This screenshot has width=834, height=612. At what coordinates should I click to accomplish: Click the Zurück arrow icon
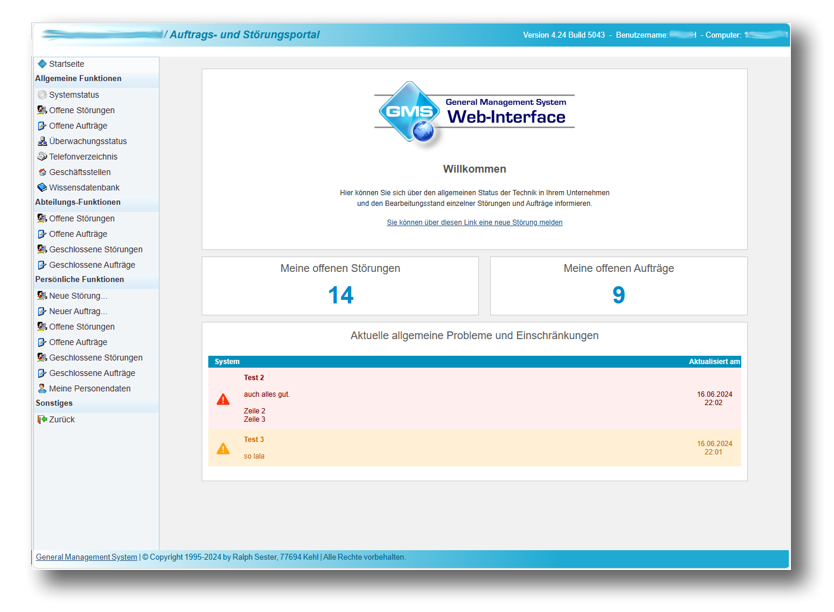click(42, 420)
